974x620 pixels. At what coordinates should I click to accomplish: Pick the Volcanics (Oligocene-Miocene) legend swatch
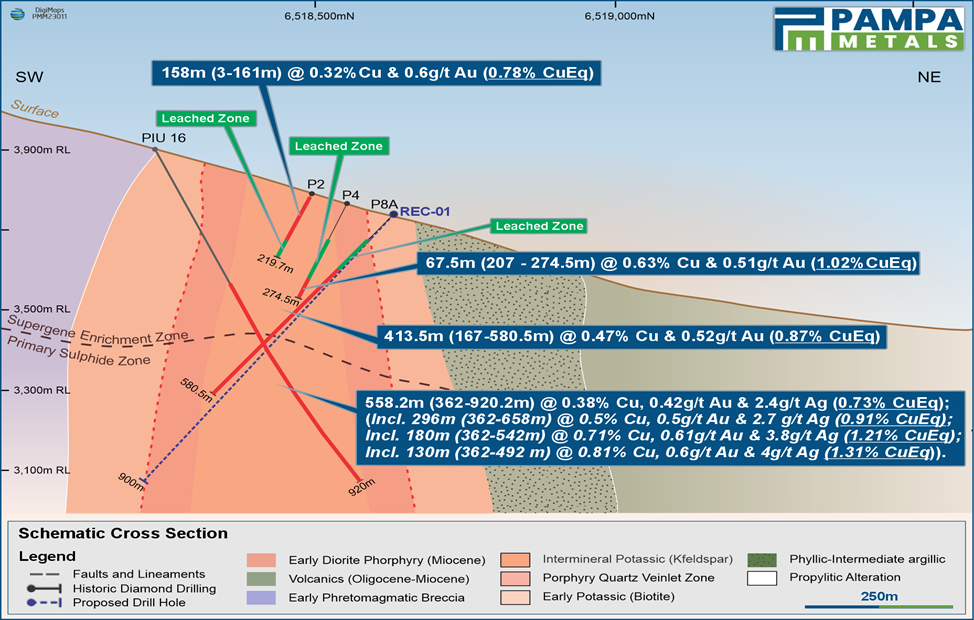coord(261,578)
